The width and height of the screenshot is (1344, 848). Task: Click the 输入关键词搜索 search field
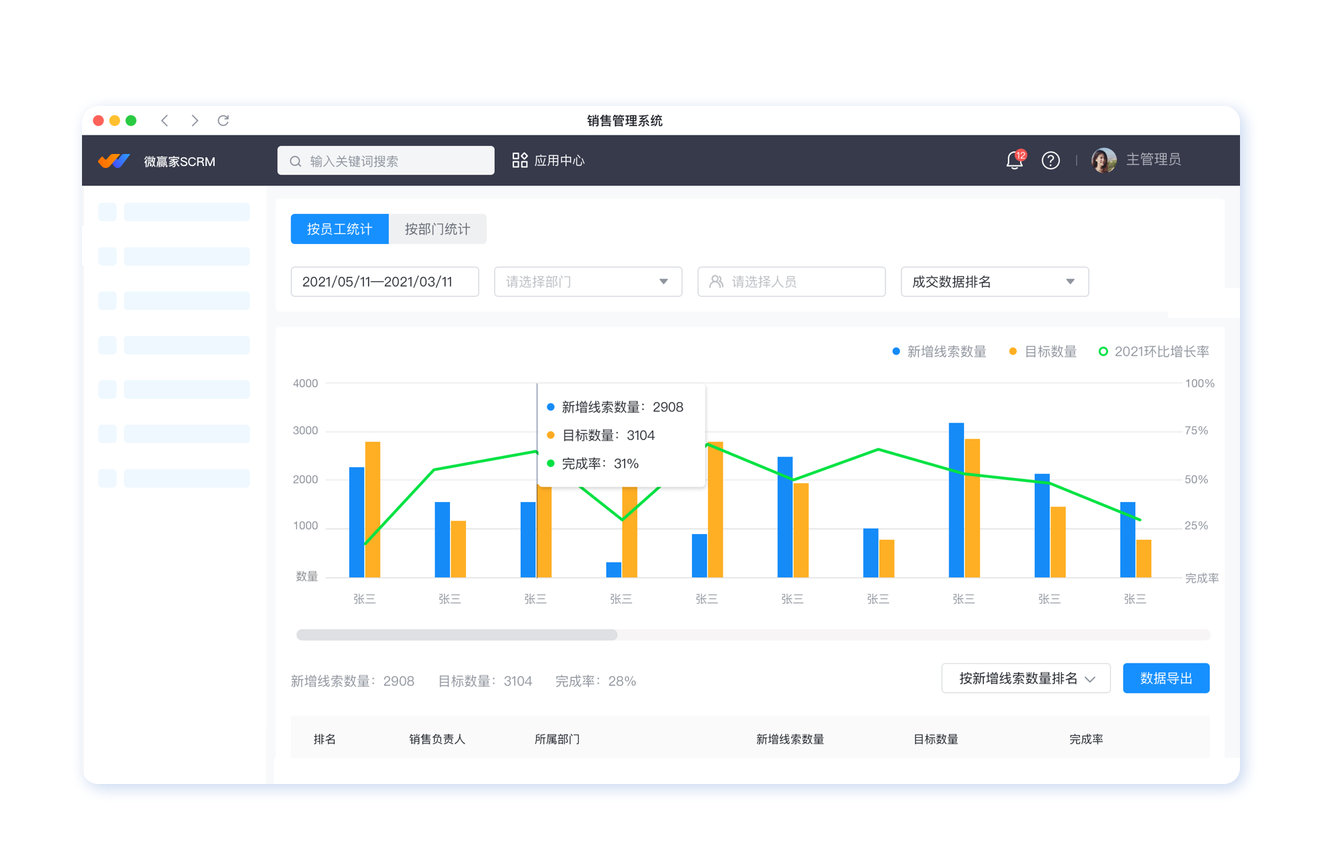(x=386, y=161)
